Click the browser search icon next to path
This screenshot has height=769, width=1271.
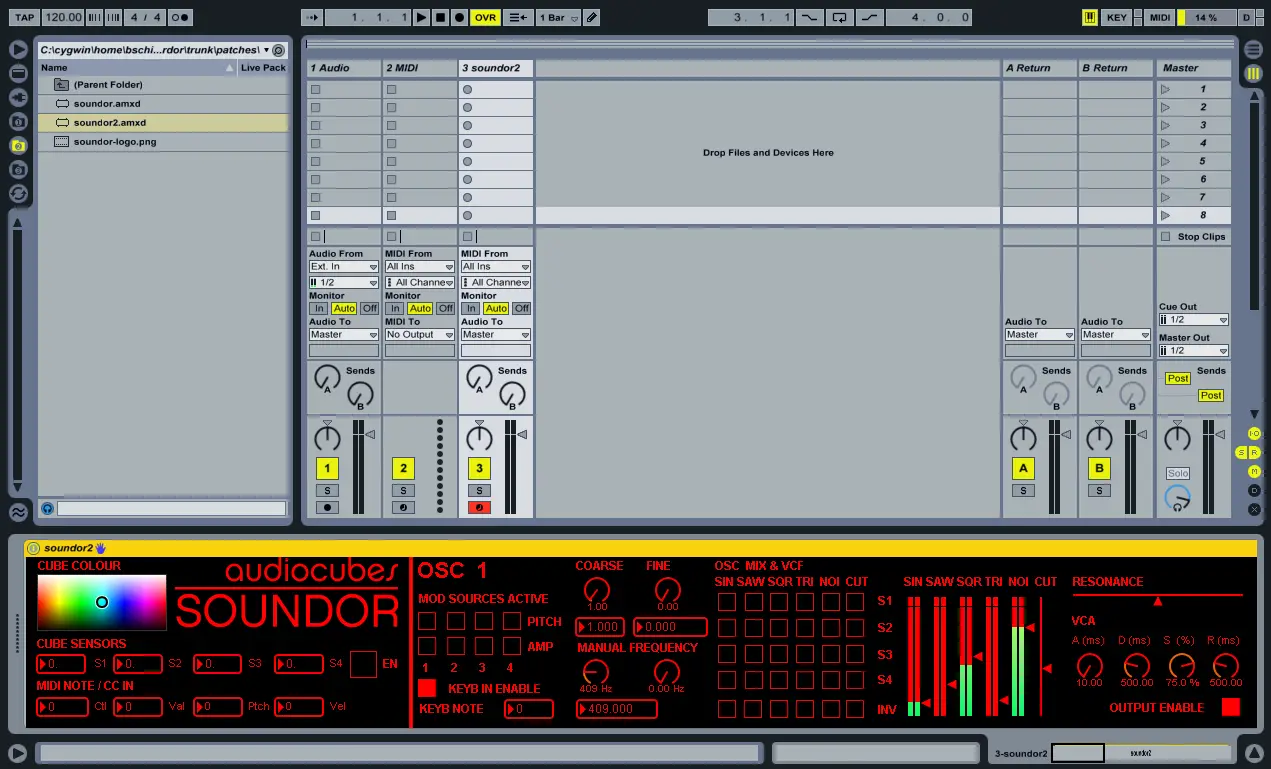coord(278,50)
